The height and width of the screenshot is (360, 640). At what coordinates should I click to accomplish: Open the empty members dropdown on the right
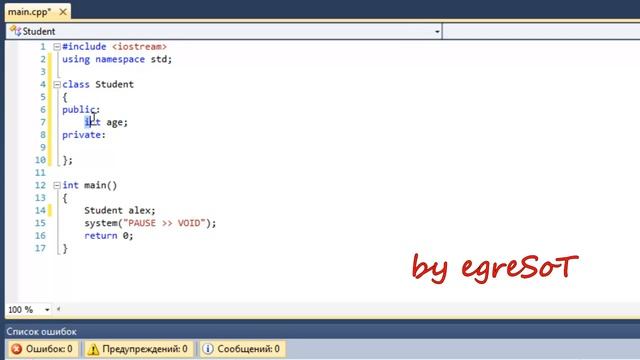tap(541, 31)
